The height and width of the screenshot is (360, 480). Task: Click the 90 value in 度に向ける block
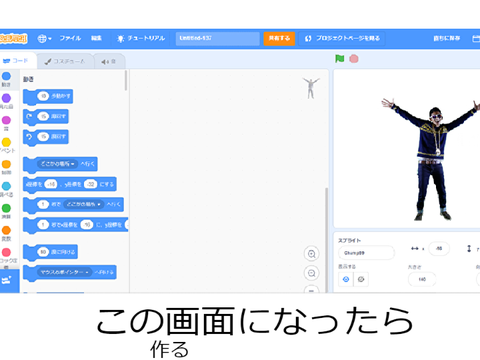tap(43, 252)
